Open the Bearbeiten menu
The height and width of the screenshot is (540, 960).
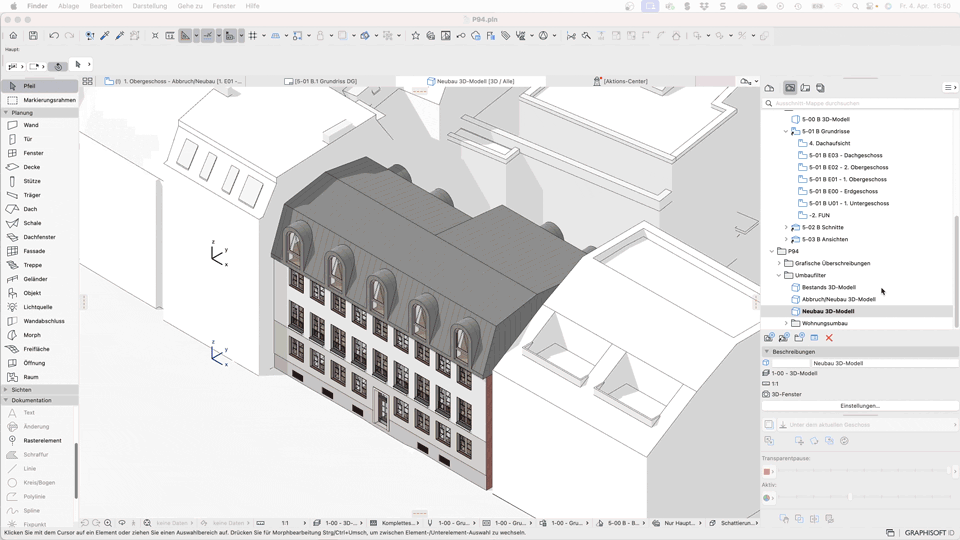point(106,6)
